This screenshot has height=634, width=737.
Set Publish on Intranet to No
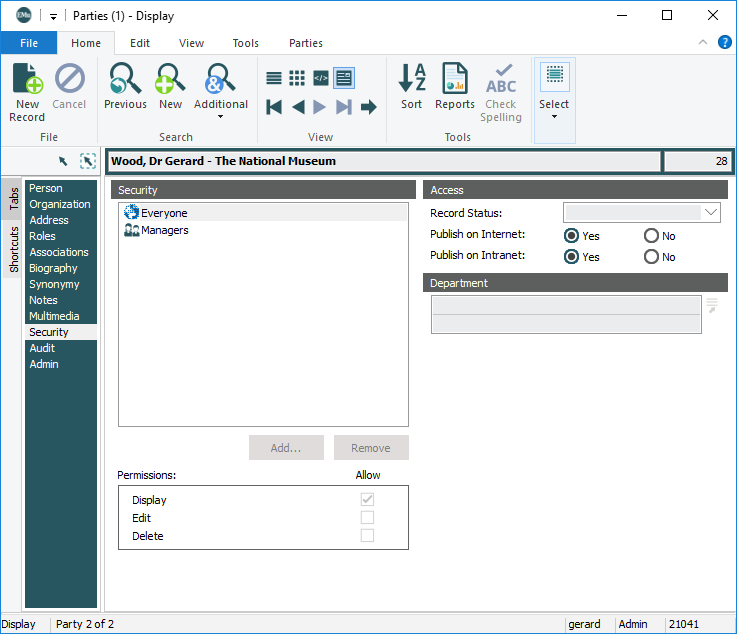(652, 257)
